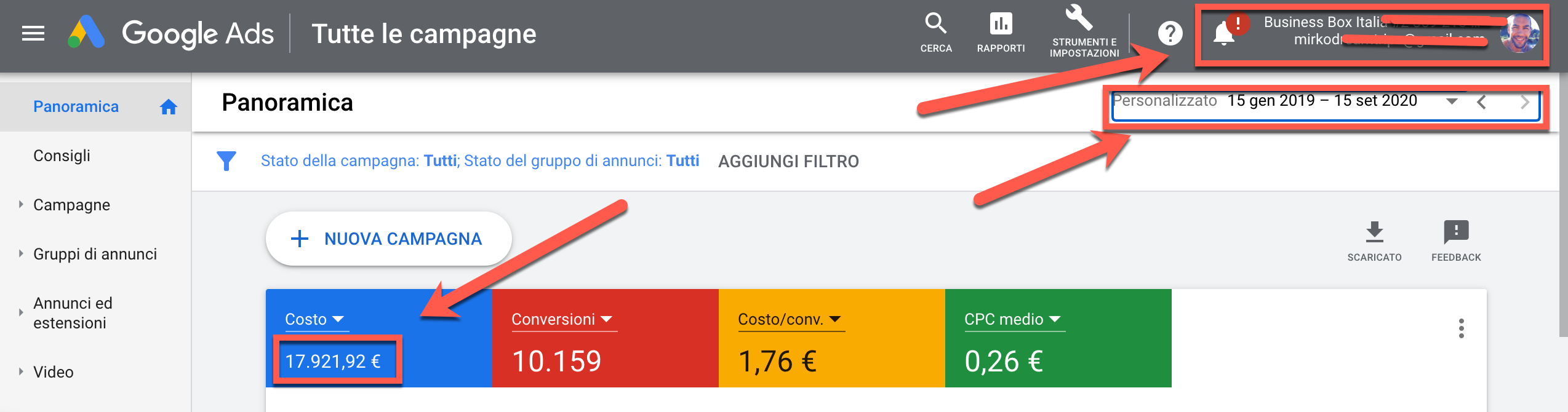Open the Feedback icon
1568x412 pixels.
(x=1456, y=232)
